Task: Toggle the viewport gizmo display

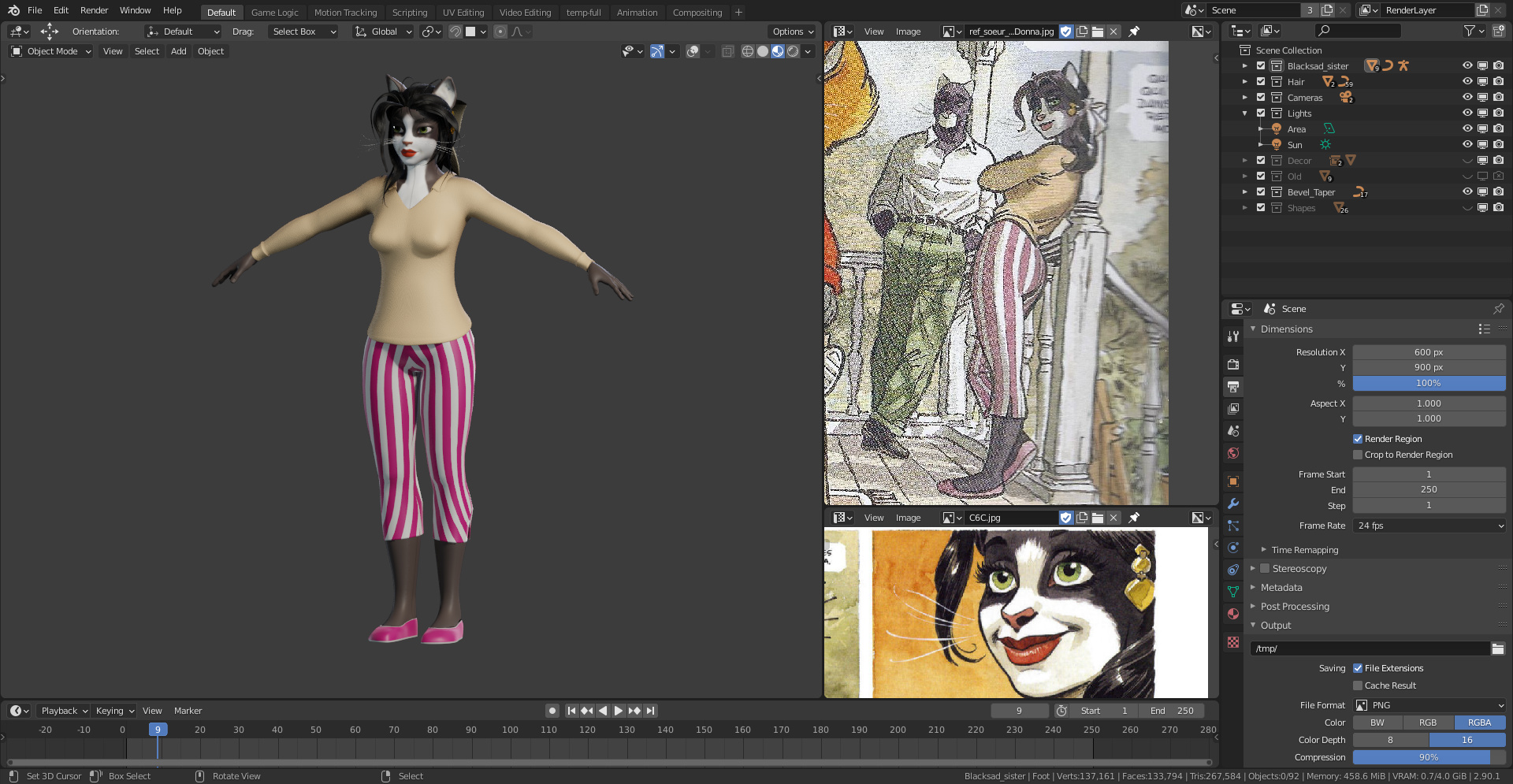Action: pos(656,51)
